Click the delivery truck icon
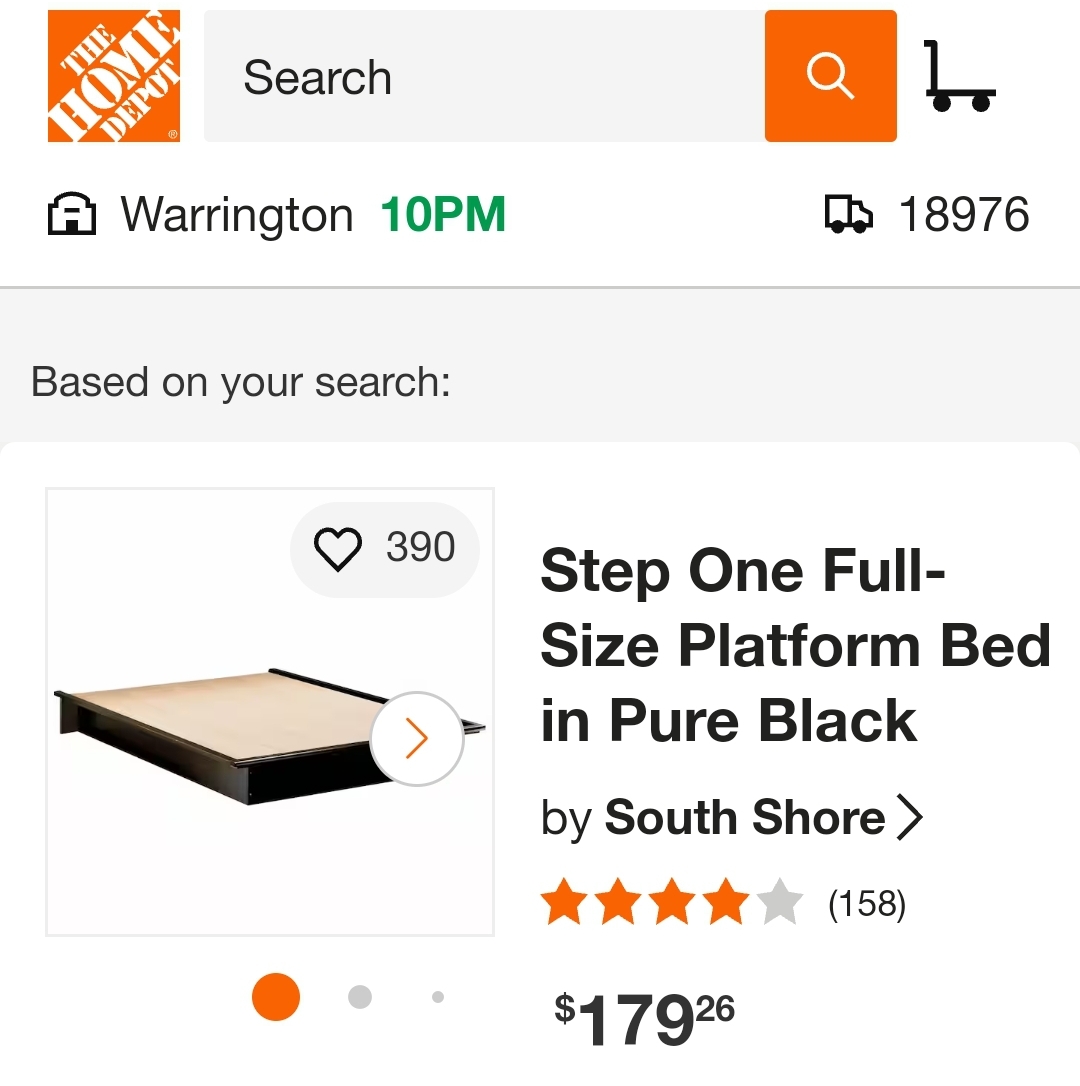The height and width of the screenshot is (1086, 1080). click(848, 215)
